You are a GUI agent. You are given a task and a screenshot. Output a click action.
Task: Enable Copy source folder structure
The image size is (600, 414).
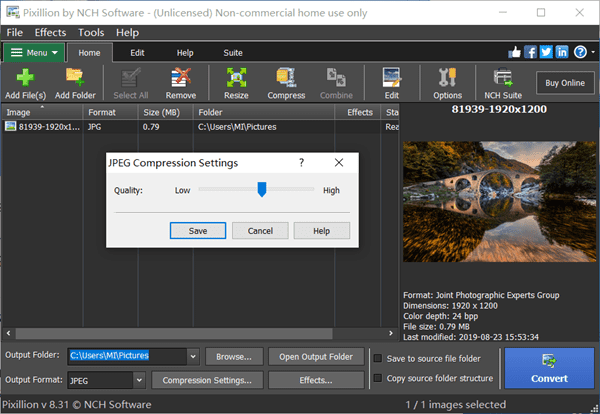[378, 378]
